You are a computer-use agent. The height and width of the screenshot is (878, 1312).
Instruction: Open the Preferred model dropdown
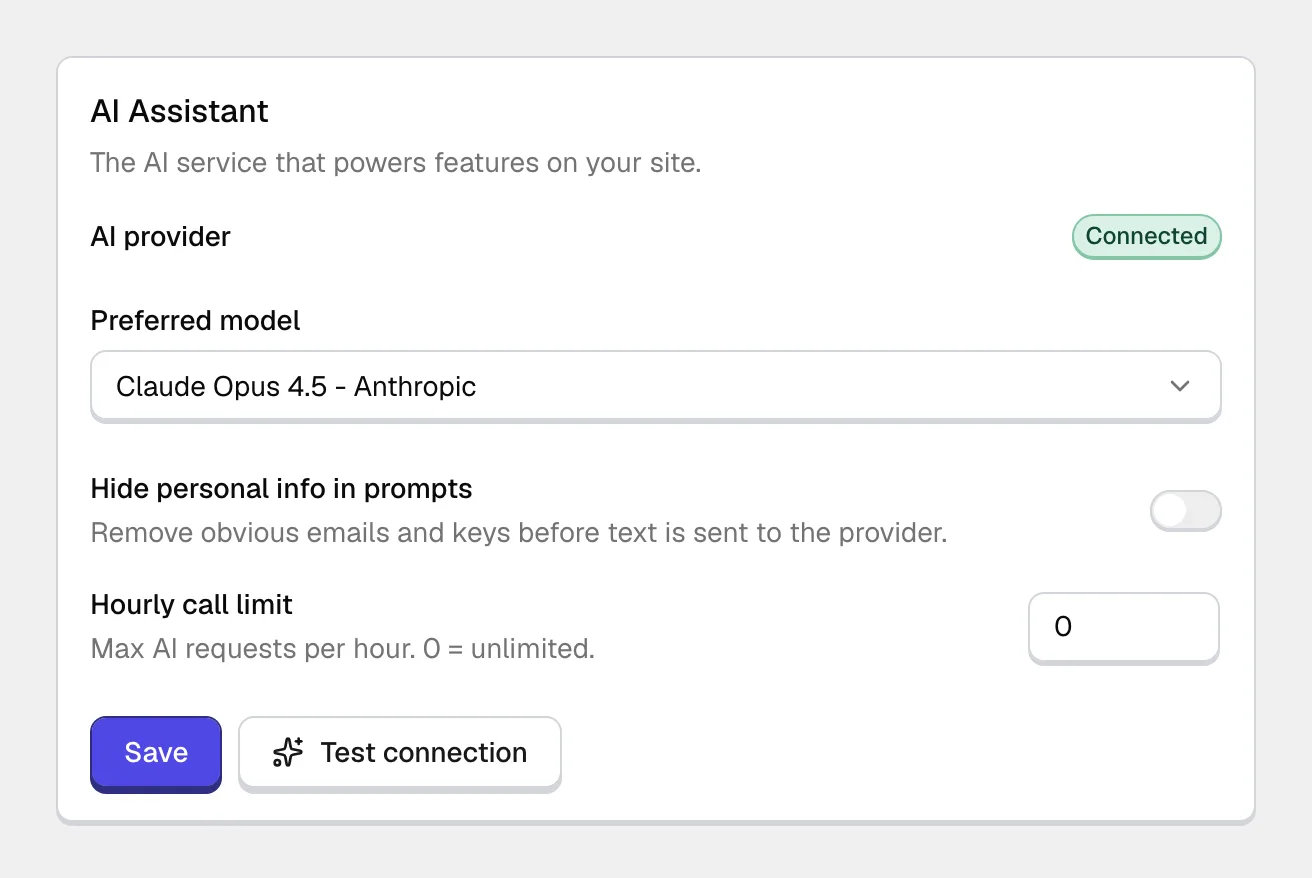(x=656, y=386)
